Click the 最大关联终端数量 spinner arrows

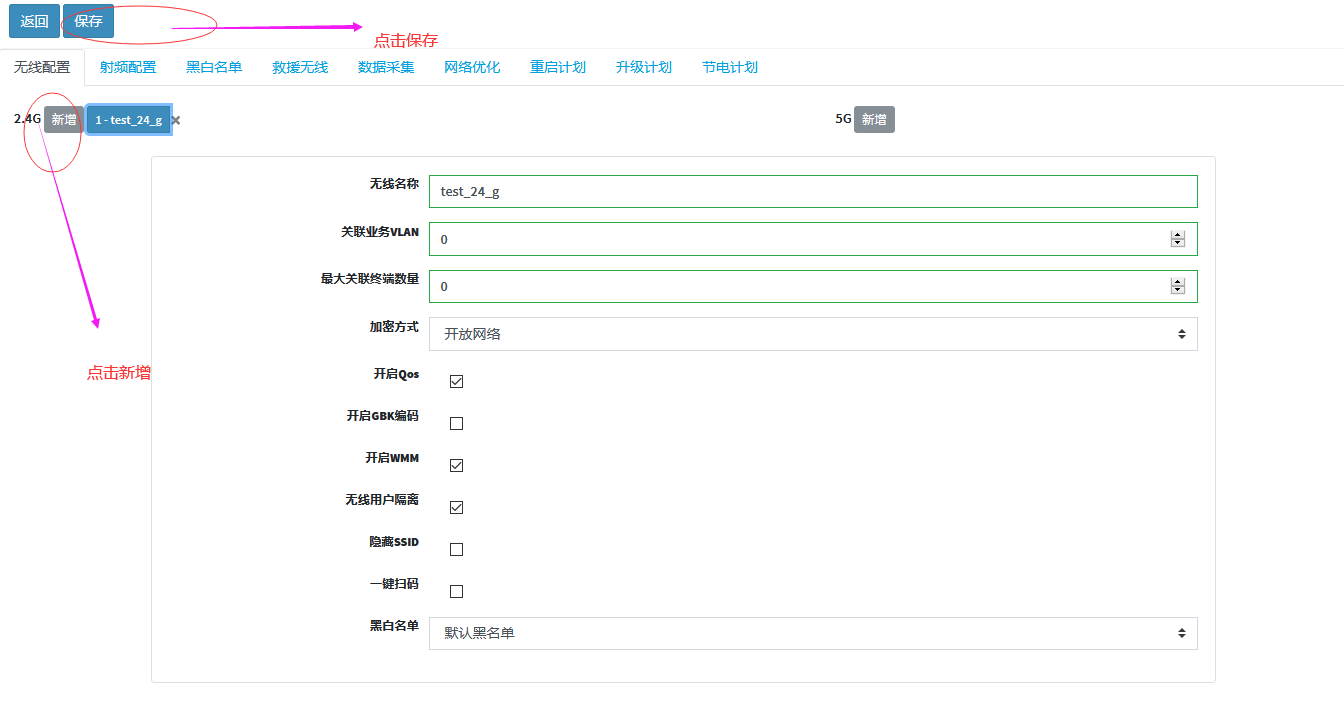click(1177, 286)
